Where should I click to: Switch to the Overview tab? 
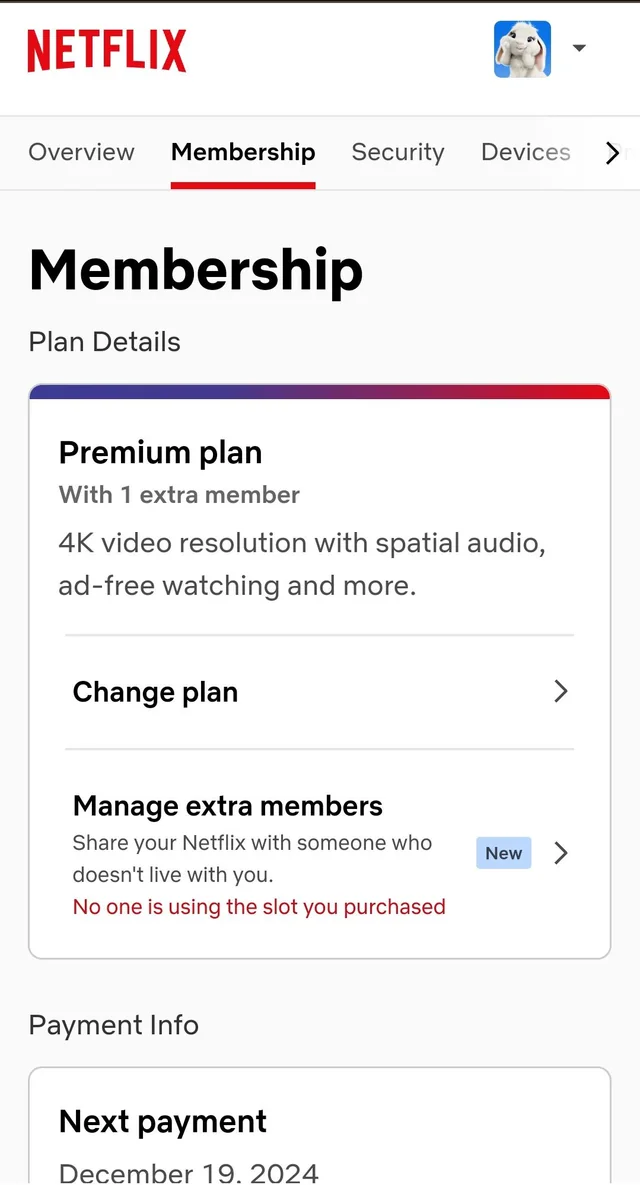(x=81, y=152)
